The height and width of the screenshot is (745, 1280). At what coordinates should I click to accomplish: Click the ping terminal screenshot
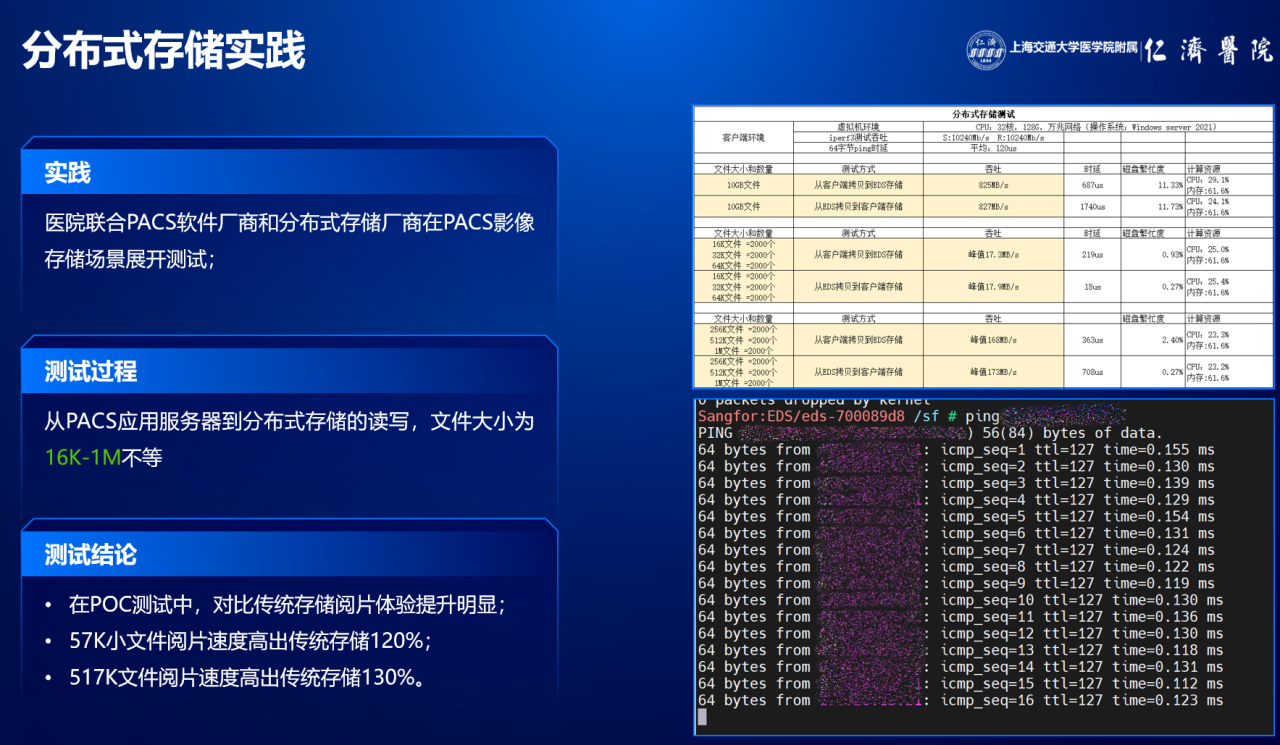984,567
